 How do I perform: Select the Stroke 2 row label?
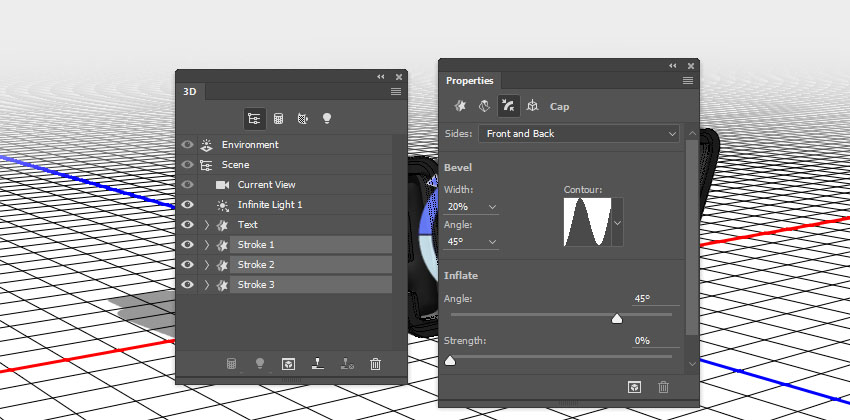tap(256, 265)
